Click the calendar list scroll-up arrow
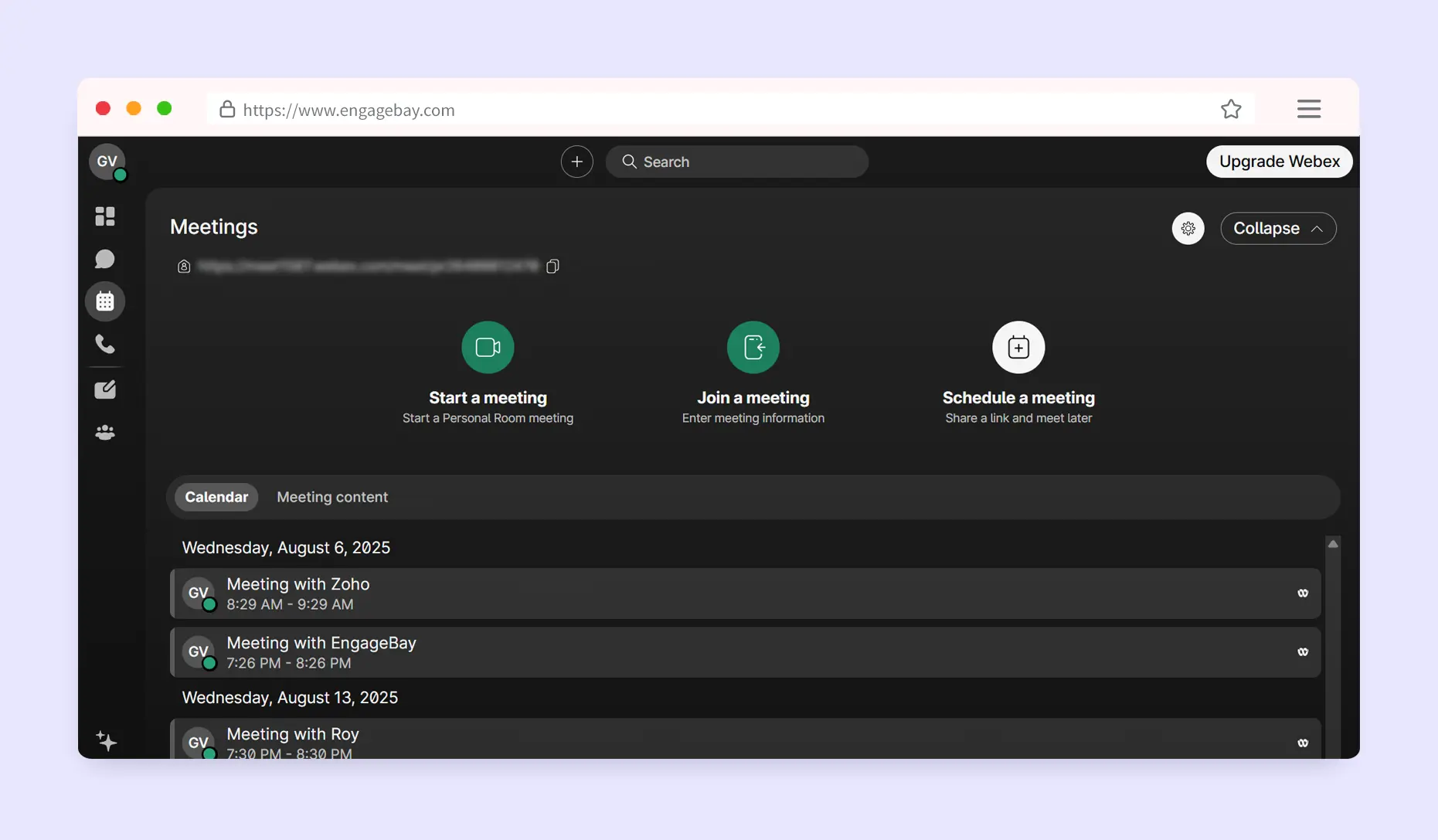 (1333, 544)
